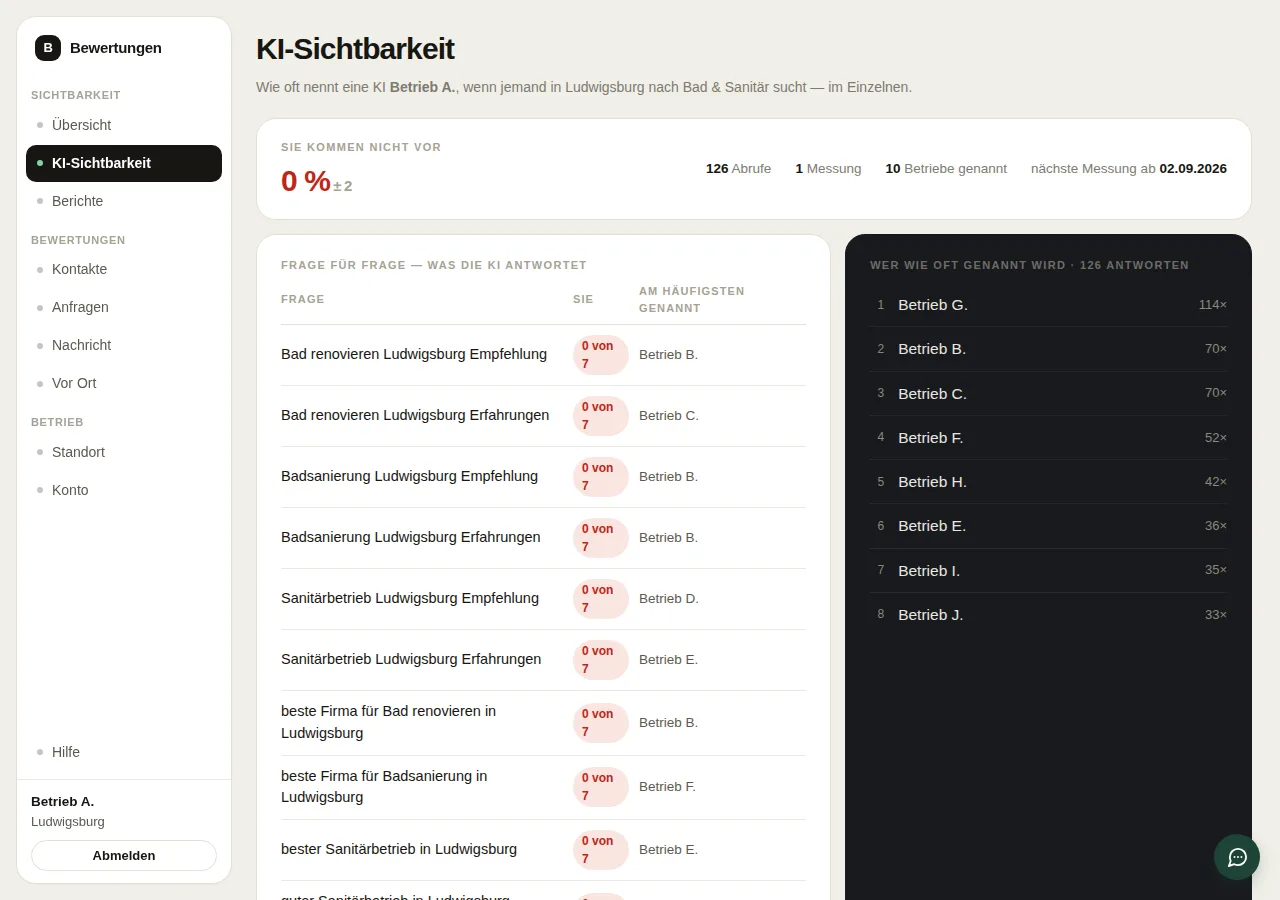The image size is (1280, 900).
Task: Click row 'Bad renovieren Ludwigsburg Erfahrungen'
Action: click(543, 416)
